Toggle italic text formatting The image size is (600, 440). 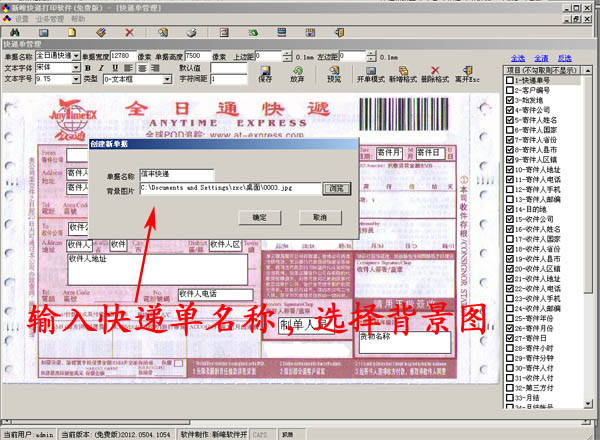pos(101,68)
